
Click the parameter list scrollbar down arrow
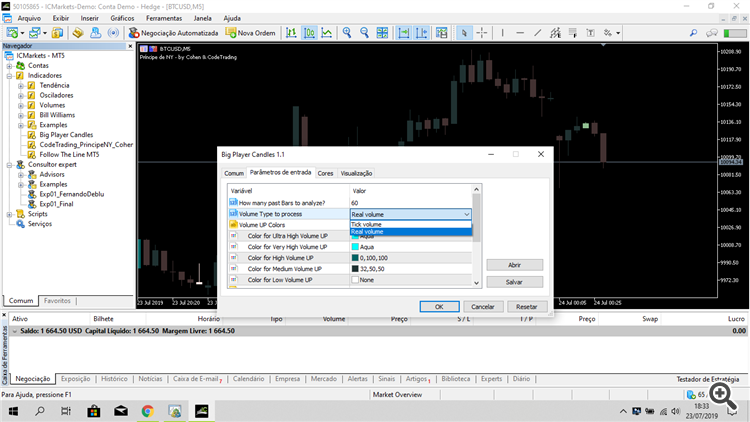476,283
